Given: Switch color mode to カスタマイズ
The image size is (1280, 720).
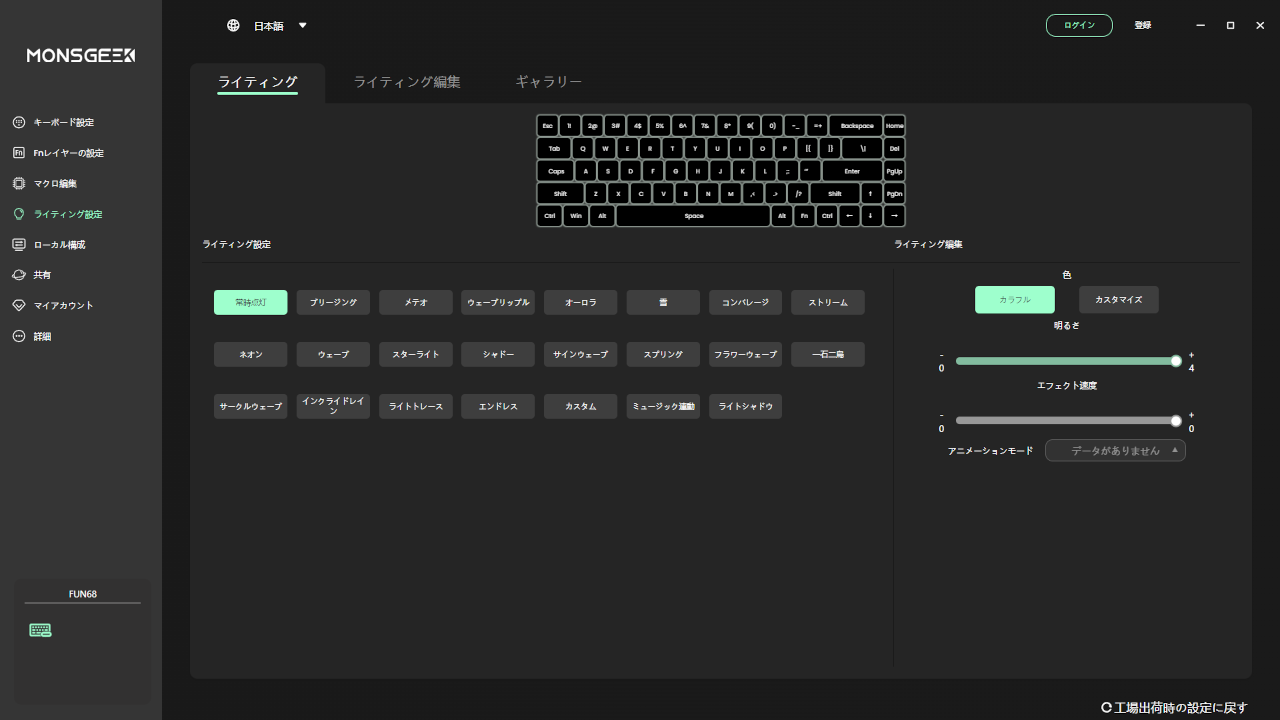Looking at the screenshot, I should point(1118,300).
